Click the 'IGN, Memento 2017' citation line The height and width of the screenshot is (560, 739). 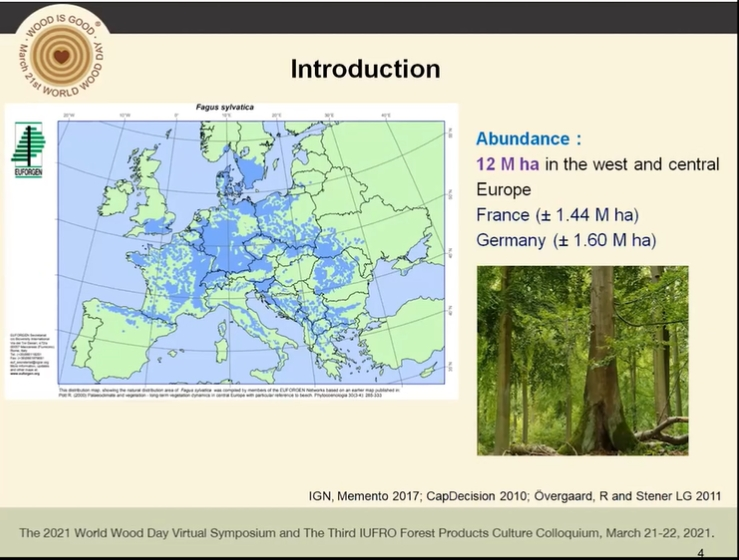click(515, 496)
